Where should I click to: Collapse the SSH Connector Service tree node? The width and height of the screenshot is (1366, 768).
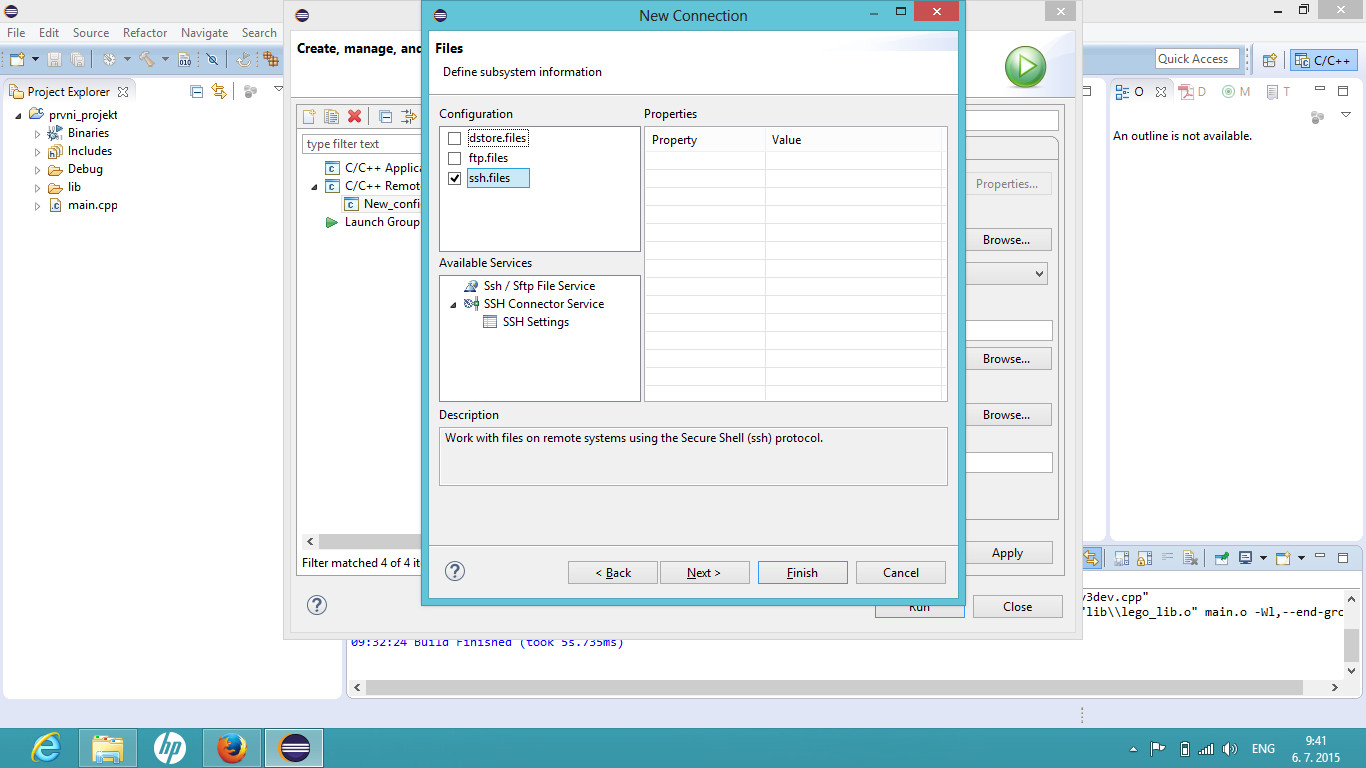point(453,305)
